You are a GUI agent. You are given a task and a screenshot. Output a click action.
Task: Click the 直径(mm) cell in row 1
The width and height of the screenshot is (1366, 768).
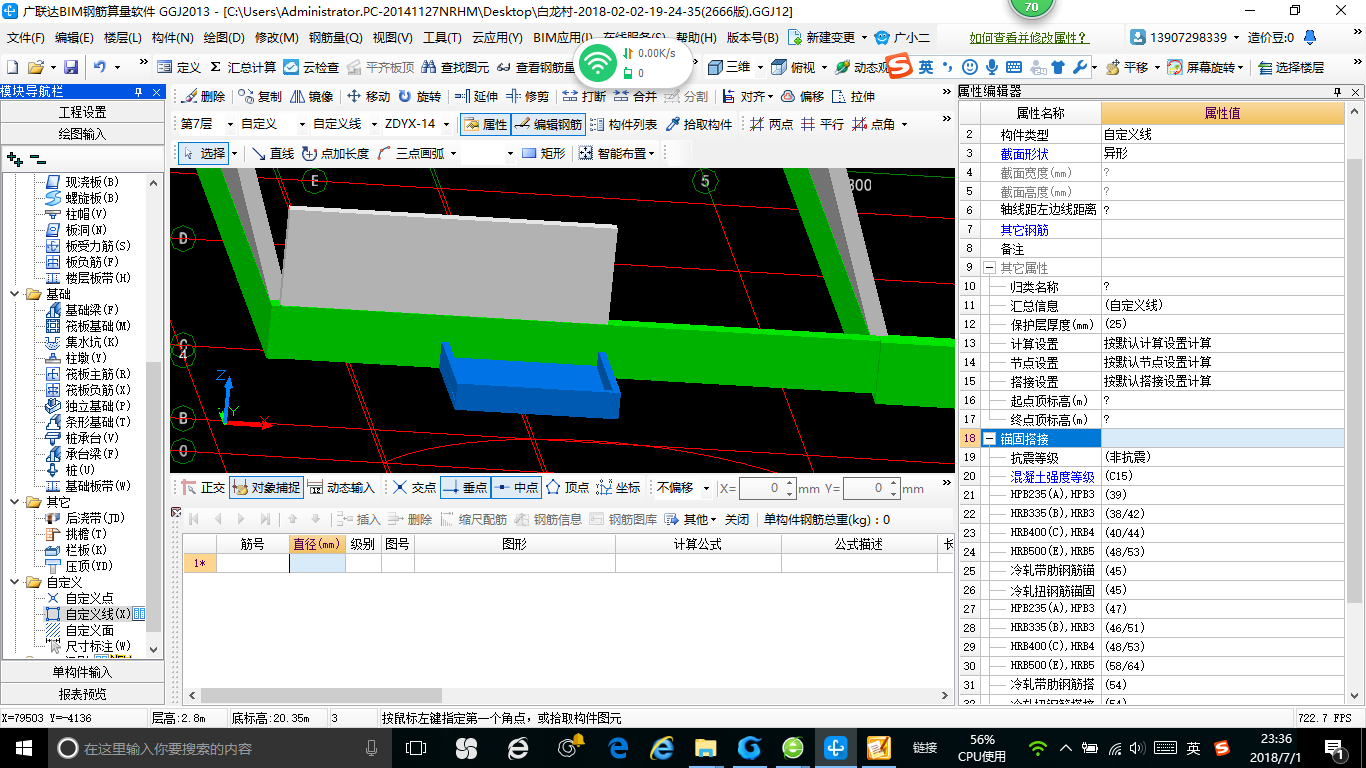(x=317, y=563)
